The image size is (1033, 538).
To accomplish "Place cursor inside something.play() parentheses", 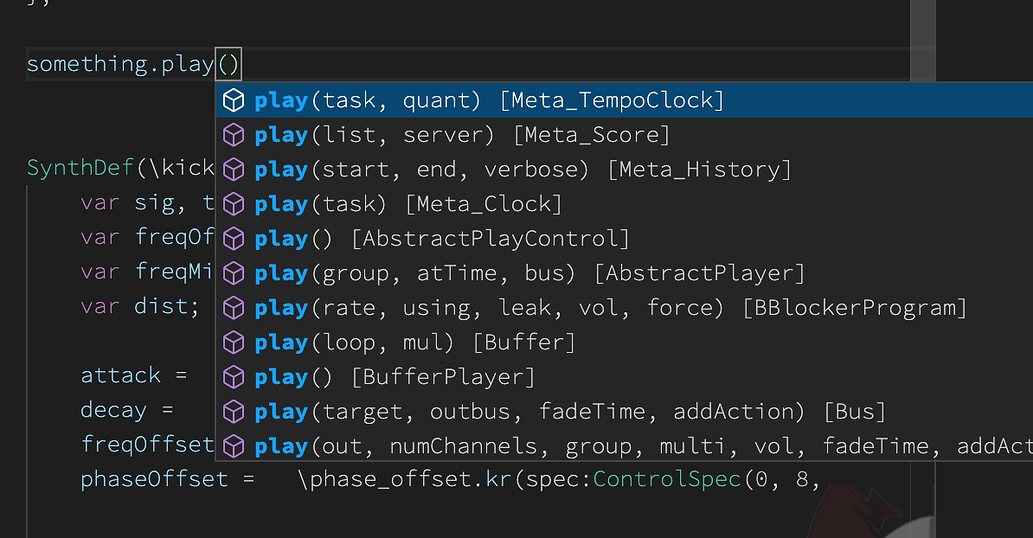I will (x=229, y=65).
